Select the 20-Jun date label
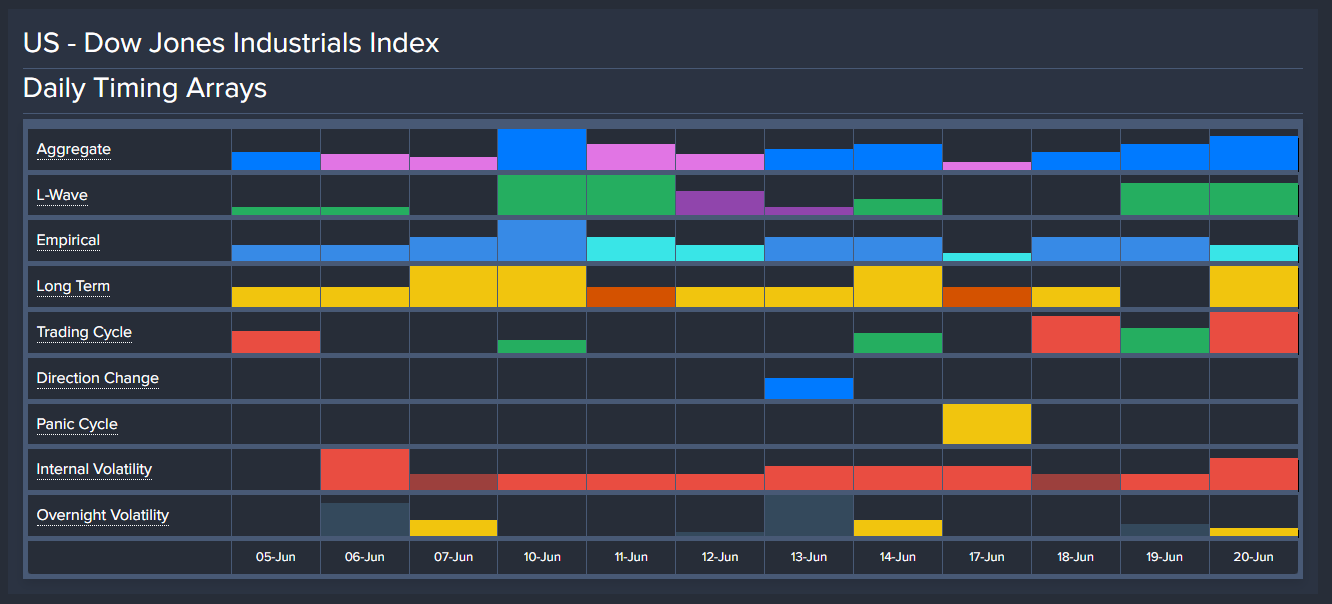Screen dimensions: 1332x604 pyautogui.click(x=1253, y=557)
